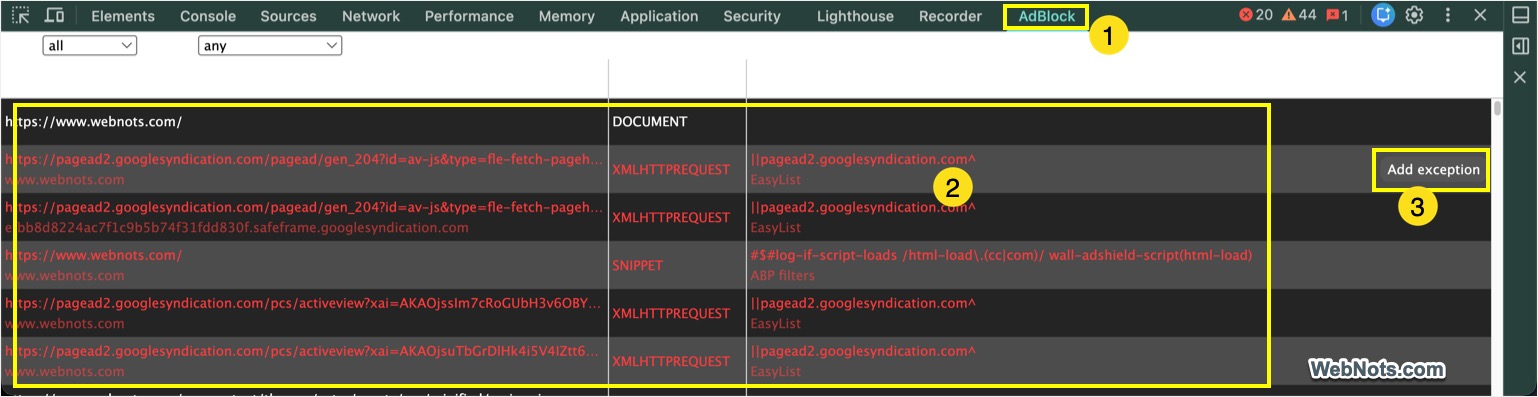The image size is (1538, 397).
Task: Click the 'ABP filters' list label
Action: pos(783,276)
